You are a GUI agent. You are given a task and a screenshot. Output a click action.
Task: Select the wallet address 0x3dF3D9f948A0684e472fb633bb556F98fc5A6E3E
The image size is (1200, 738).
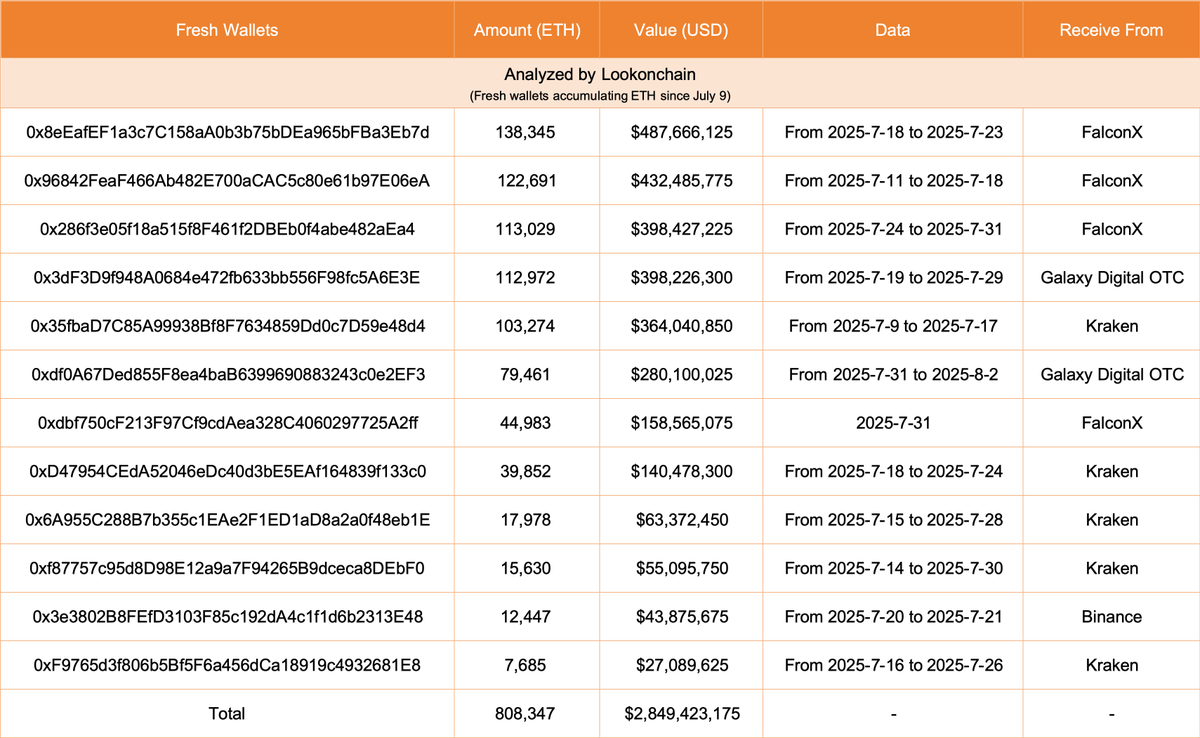(x=227, y=278)
